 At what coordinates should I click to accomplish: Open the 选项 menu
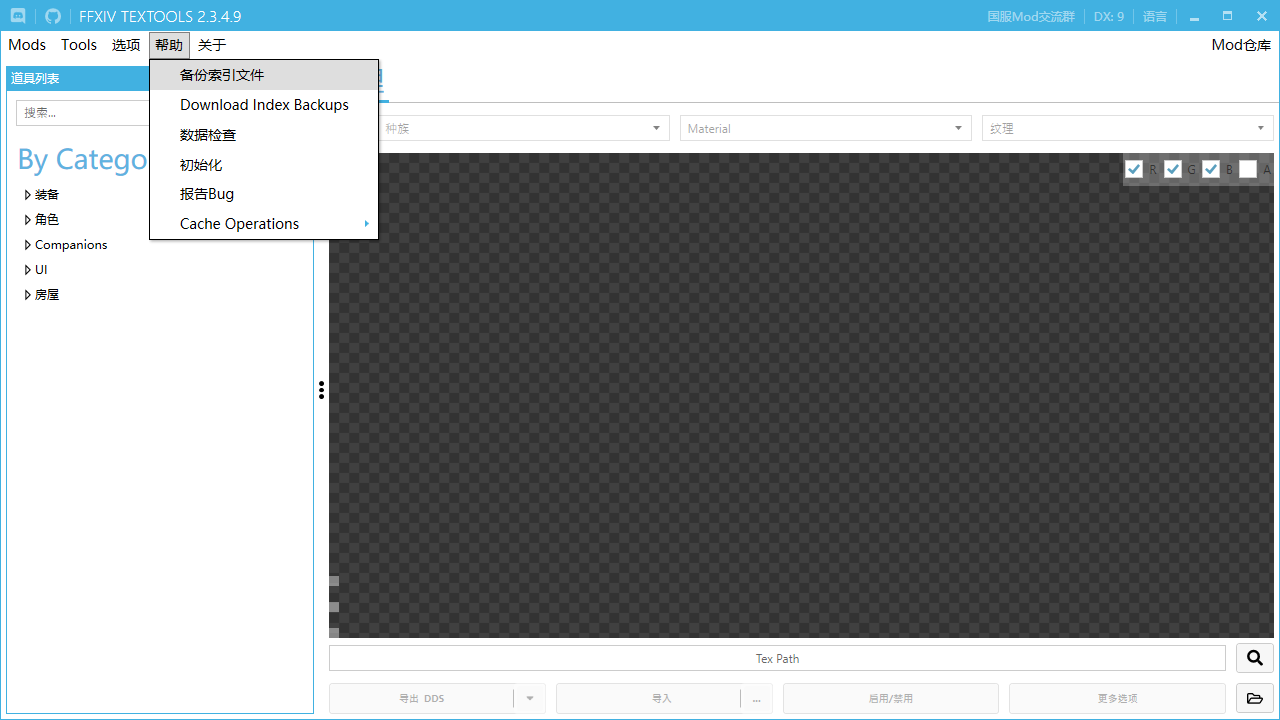click(126, 45)
